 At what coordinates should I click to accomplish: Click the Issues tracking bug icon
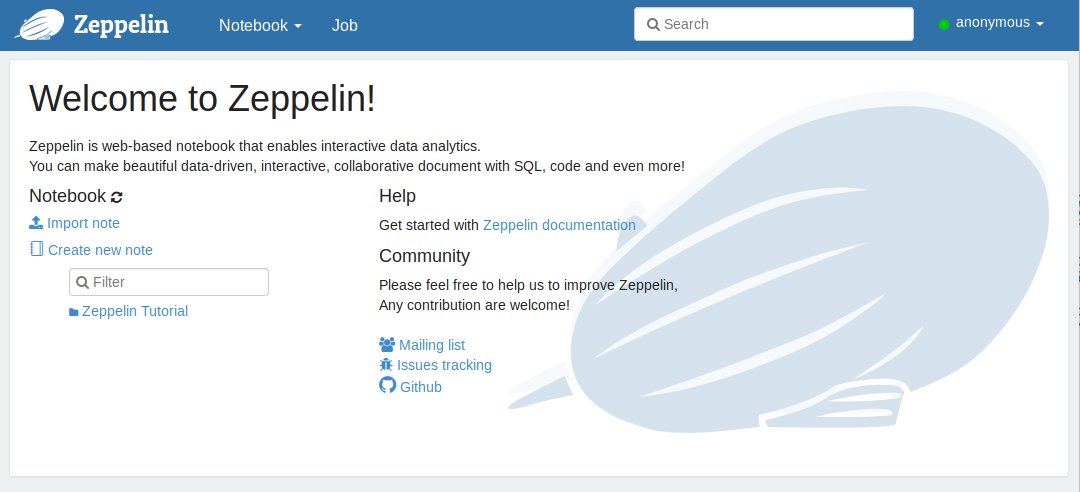tap(386, 365)
